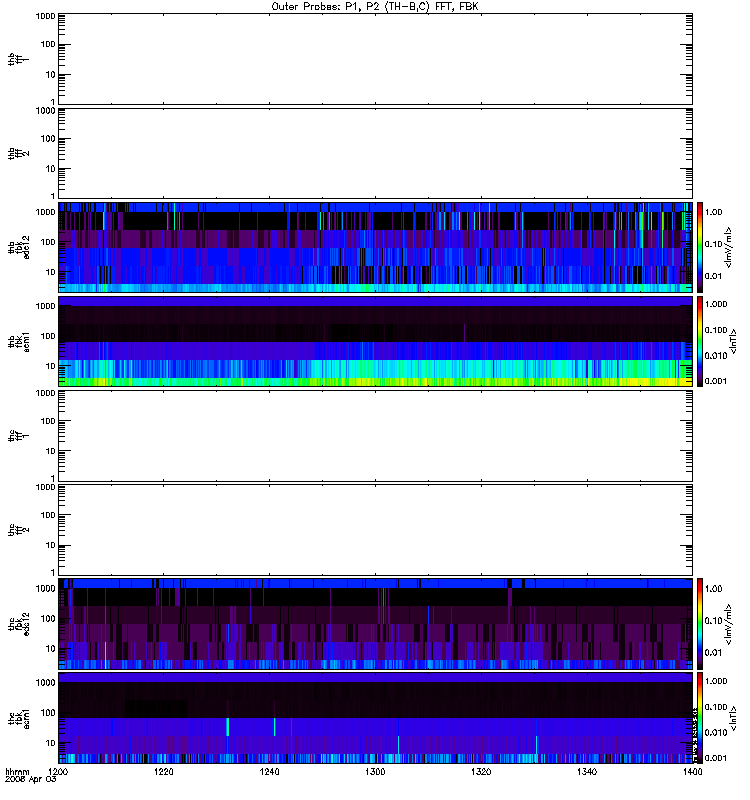This screenshot has height=800, width=750.
Task: Click the 1340 time axis tick label
Action: pos(587,772)
